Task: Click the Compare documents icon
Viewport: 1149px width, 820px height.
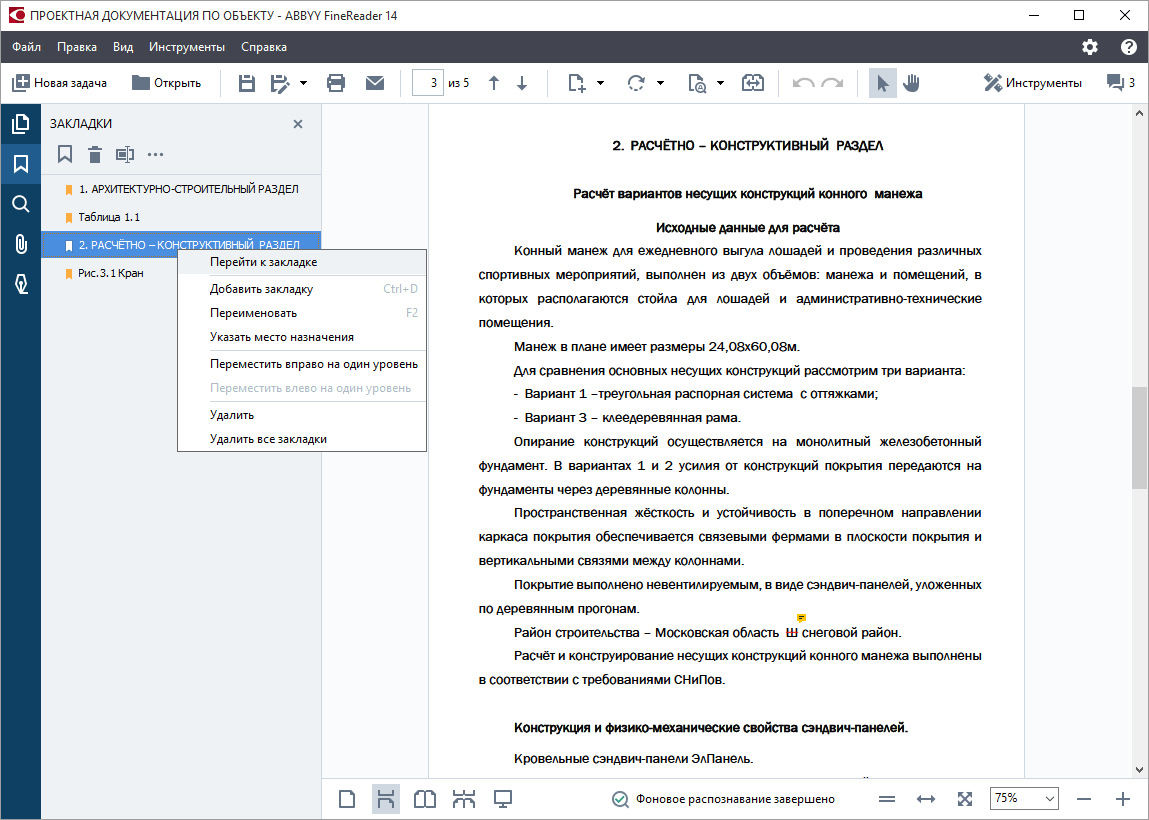Action: pyautogui.click(x=753, y=83)
